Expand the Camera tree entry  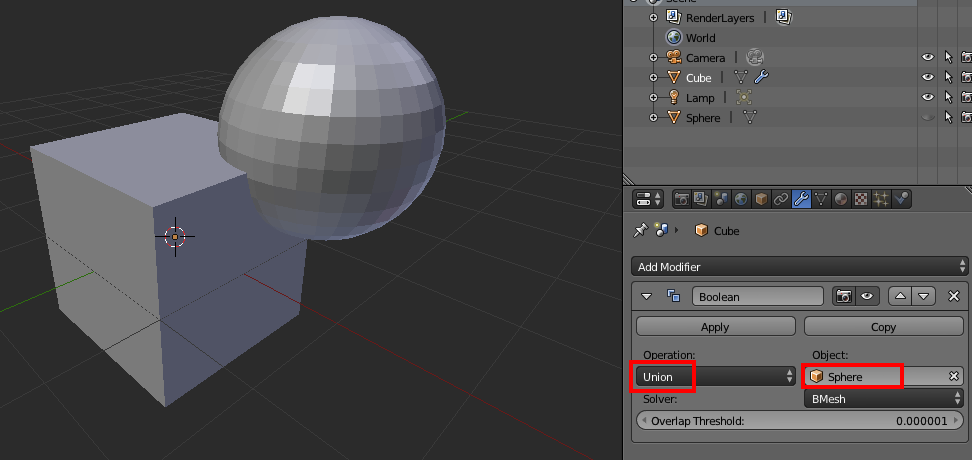[653, 58]
